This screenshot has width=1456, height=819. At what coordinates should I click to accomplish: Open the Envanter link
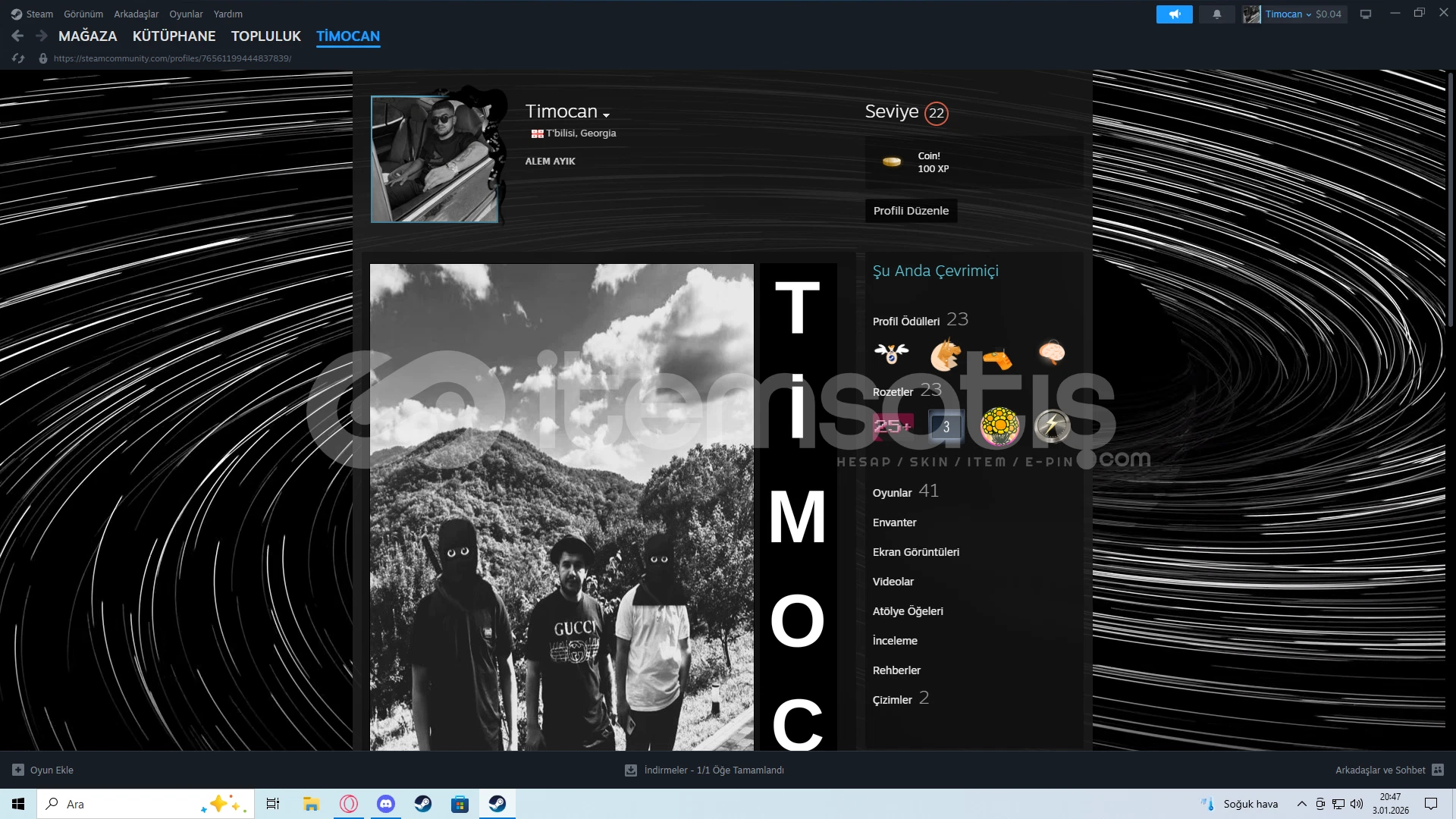coord(894,522)
